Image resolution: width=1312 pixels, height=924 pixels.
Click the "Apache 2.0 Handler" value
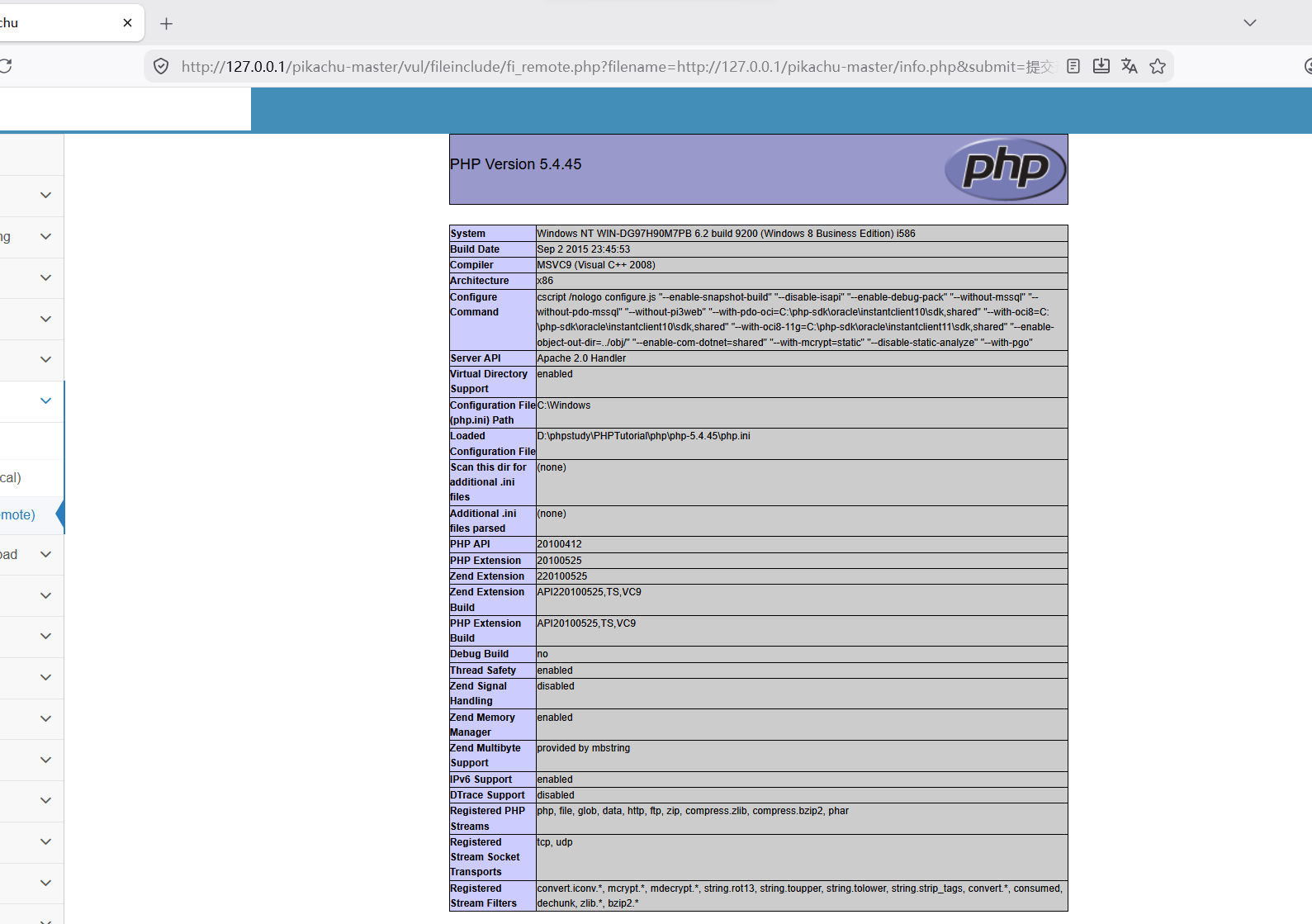pos(581,358)
